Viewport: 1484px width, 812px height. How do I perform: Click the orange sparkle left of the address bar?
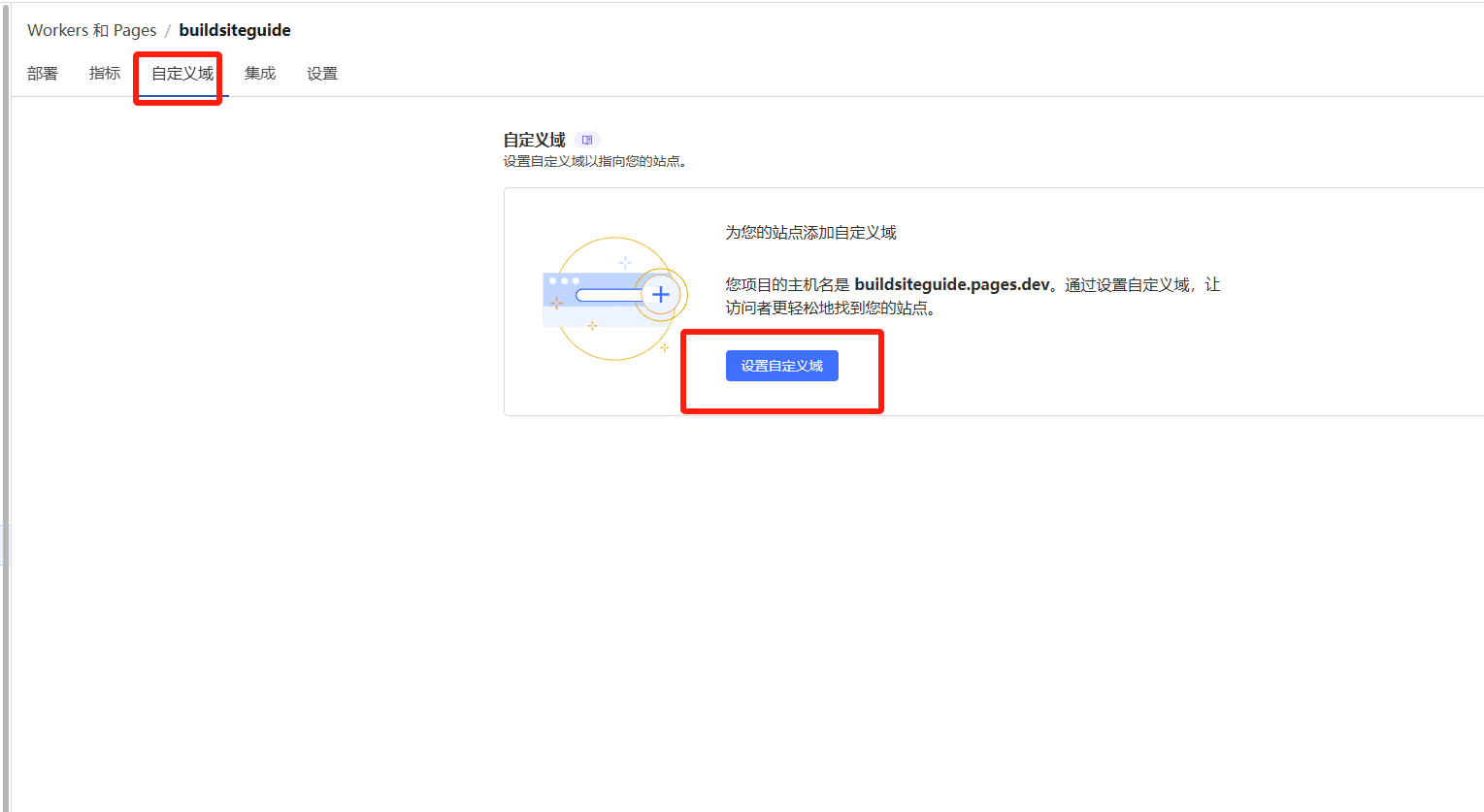[556, 303]
